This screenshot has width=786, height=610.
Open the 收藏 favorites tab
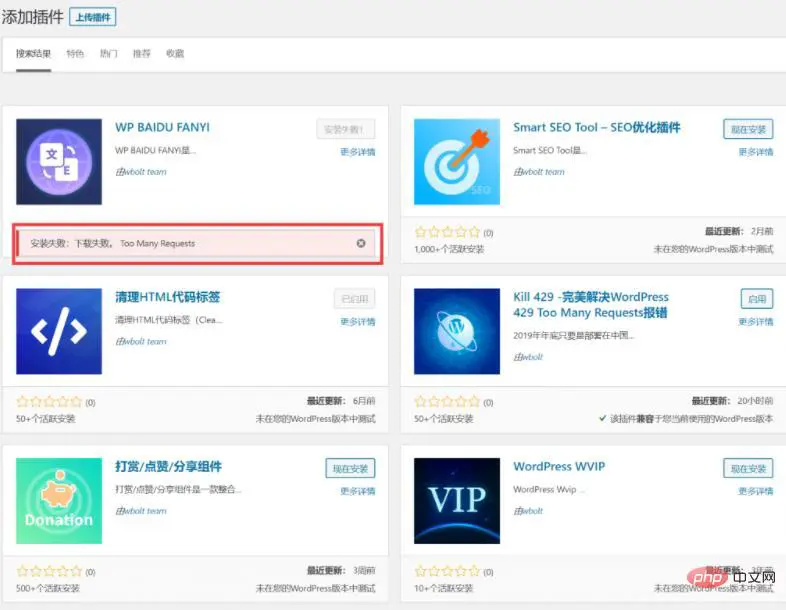point(175,54)
